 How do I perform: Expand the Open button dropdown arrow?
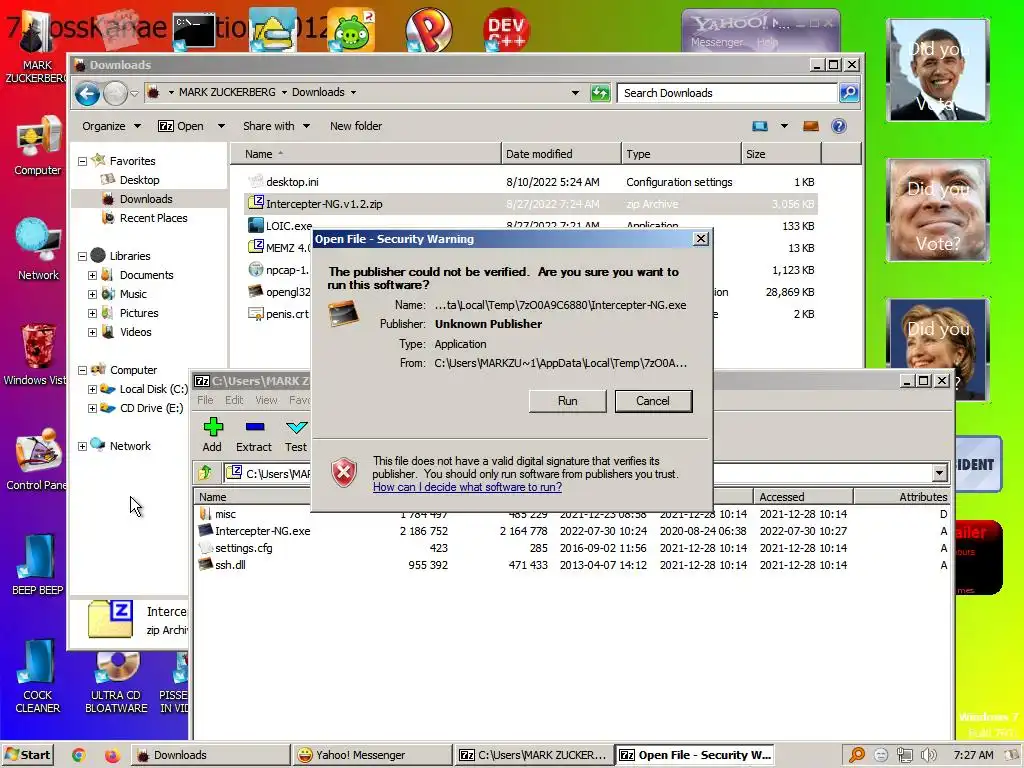221,126
